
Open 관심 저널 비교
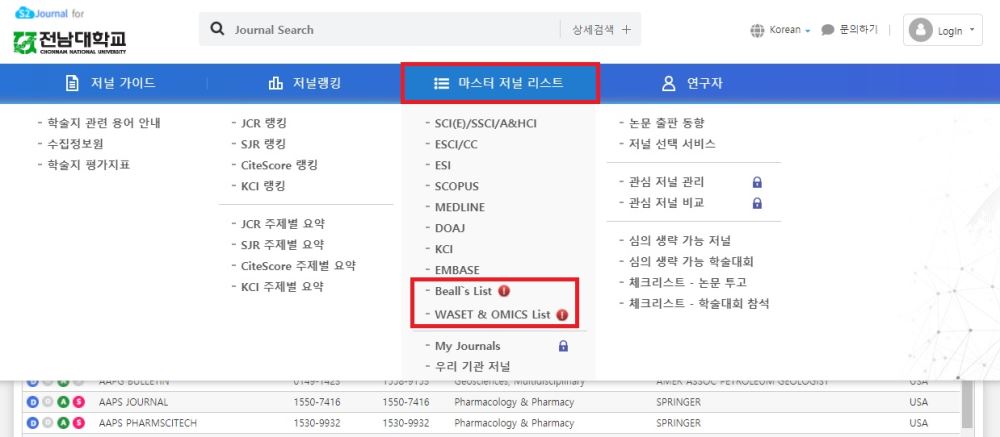point(666,204)
